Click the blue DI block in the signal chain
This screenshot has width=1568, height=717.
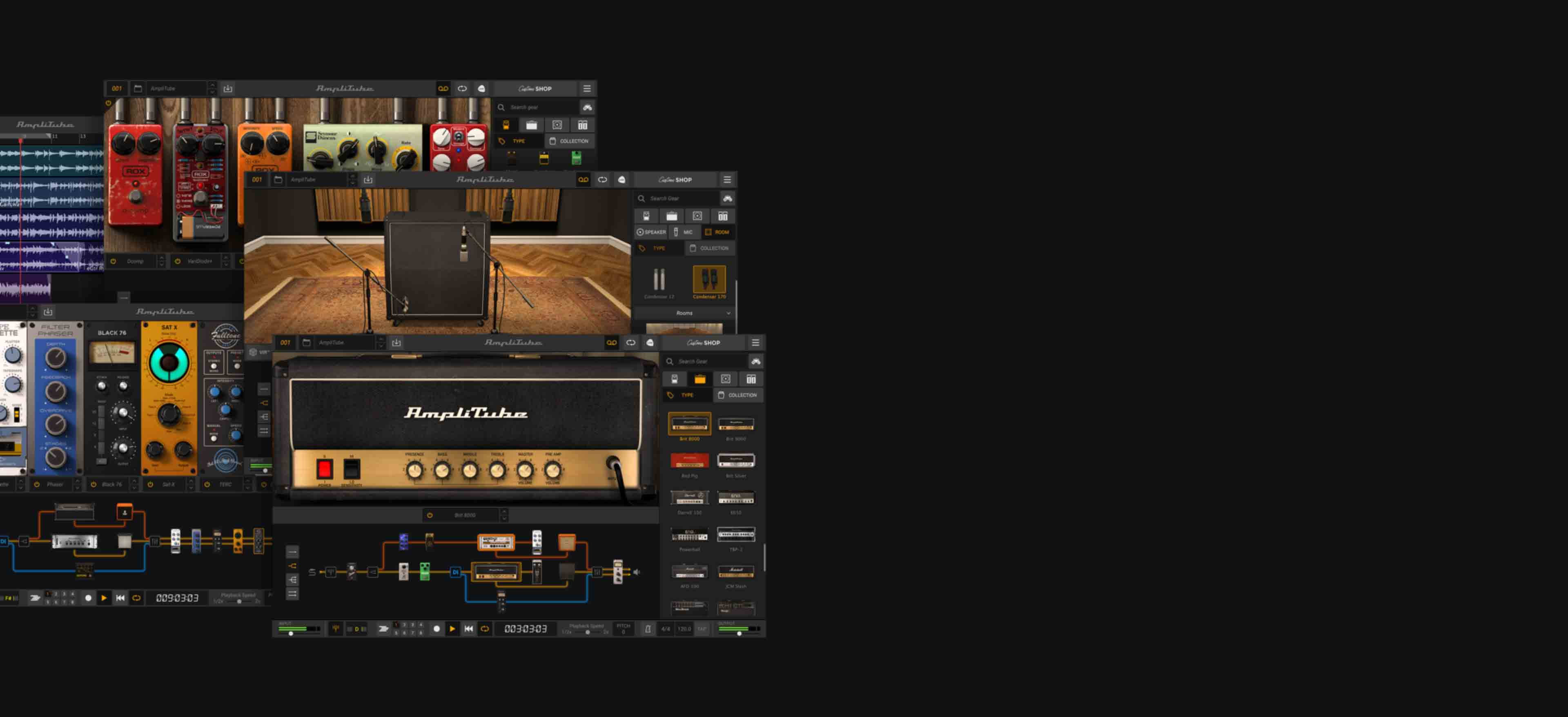(455, 572)
